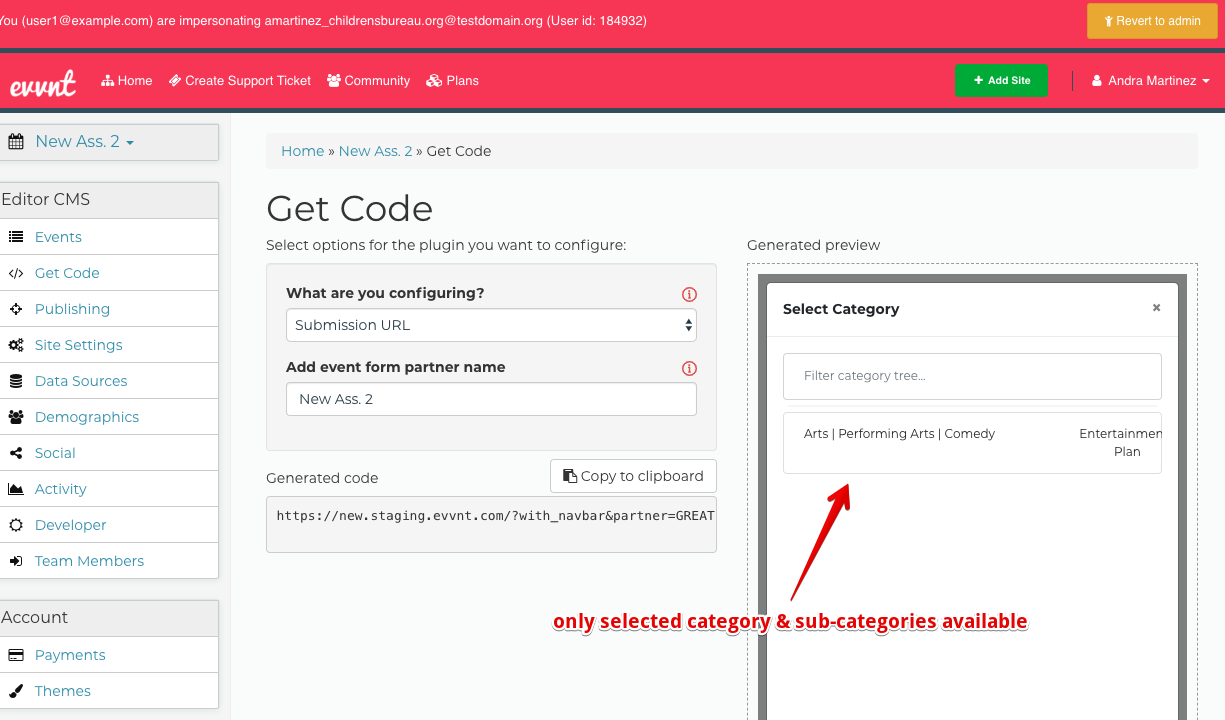The width and height of the screenshot is (1225, 720).
Task: Click the Data Sources database icon
Action: pyautogui.click(x=16, y=381)
